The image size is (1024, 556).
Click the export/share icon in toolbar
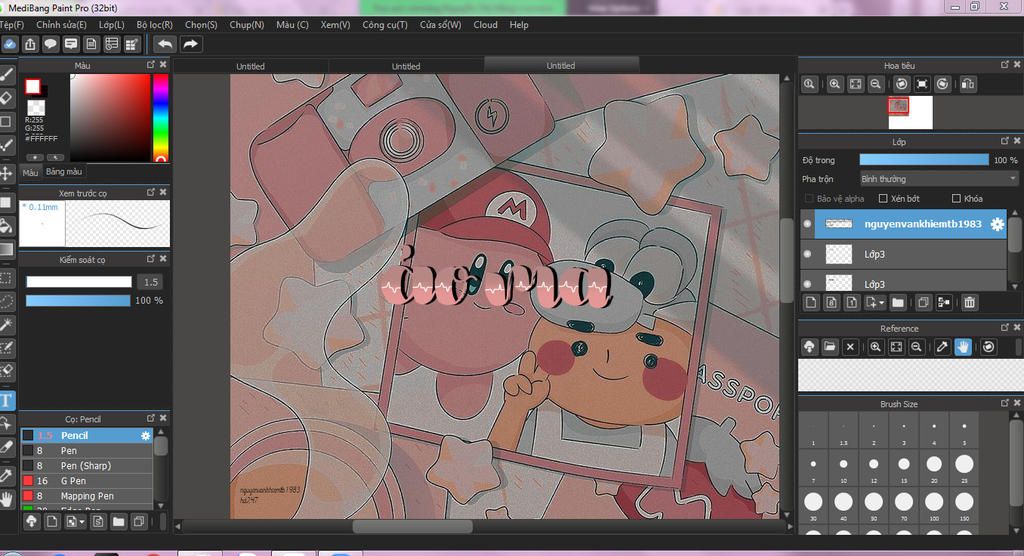click(x=30, y=44)
